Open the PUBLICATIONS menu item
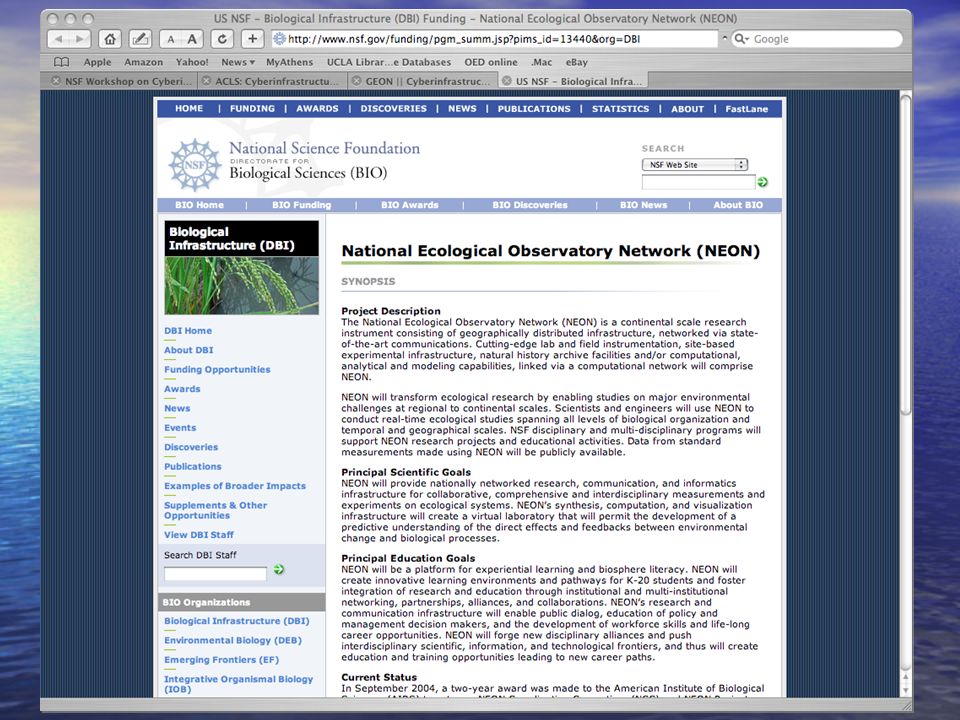 (x=534, y=108)
